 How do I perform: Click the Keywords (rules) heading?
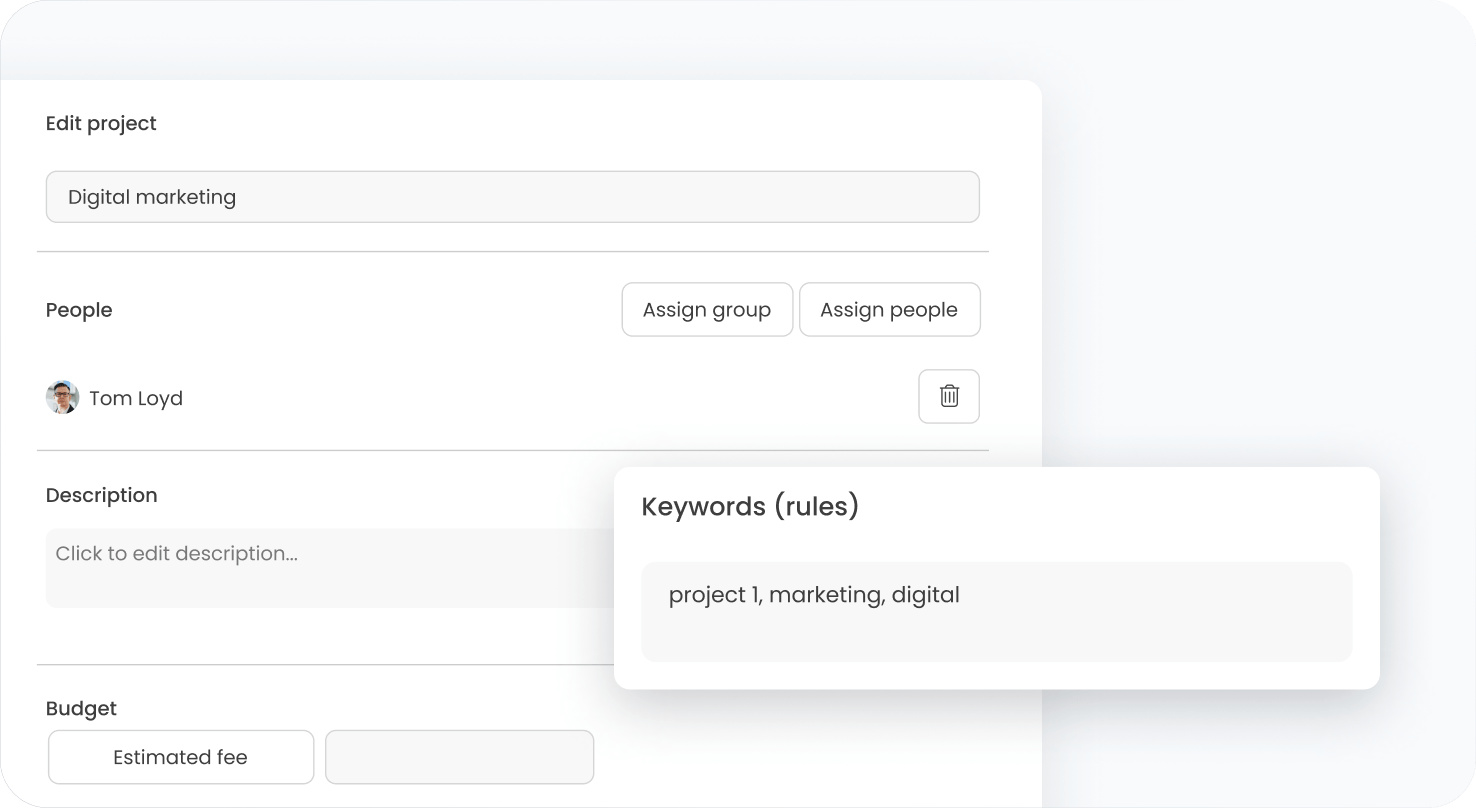[x=750, y=506]
